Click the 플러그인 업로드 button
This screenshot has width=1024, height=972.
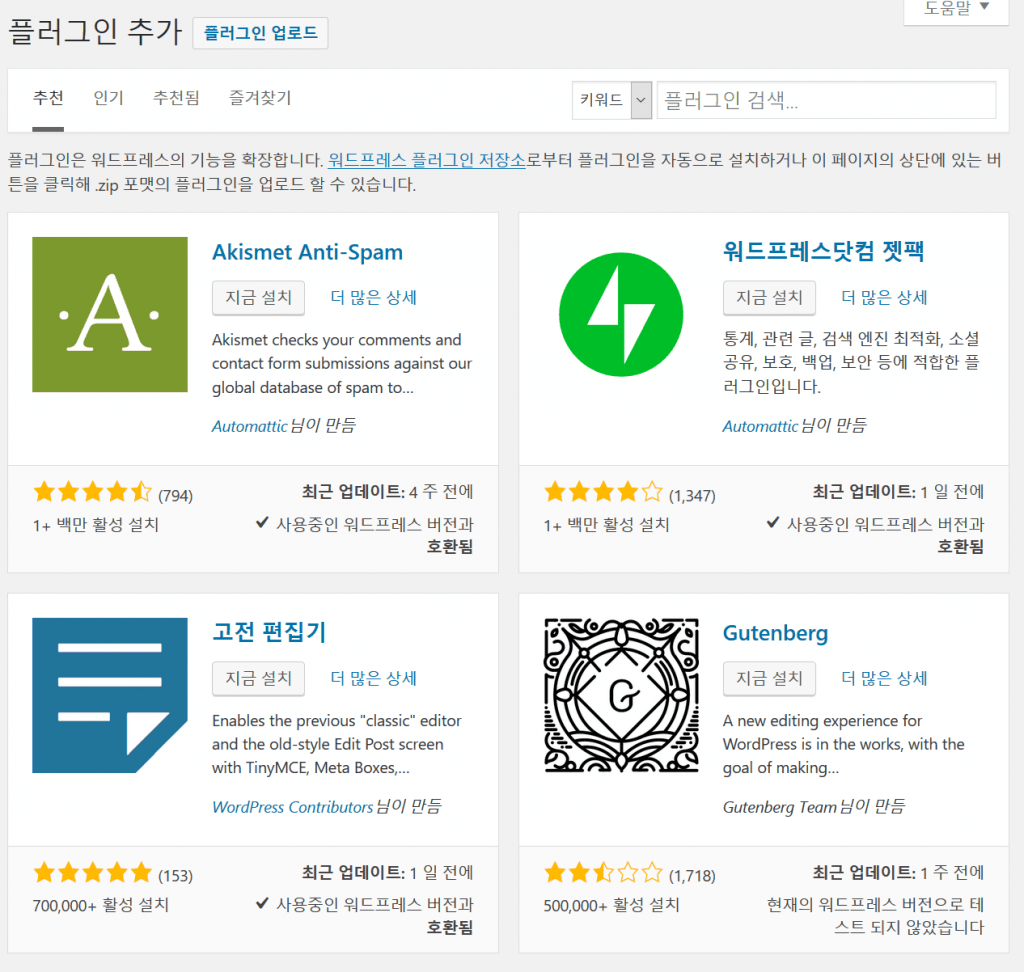[x=260, y=33]
